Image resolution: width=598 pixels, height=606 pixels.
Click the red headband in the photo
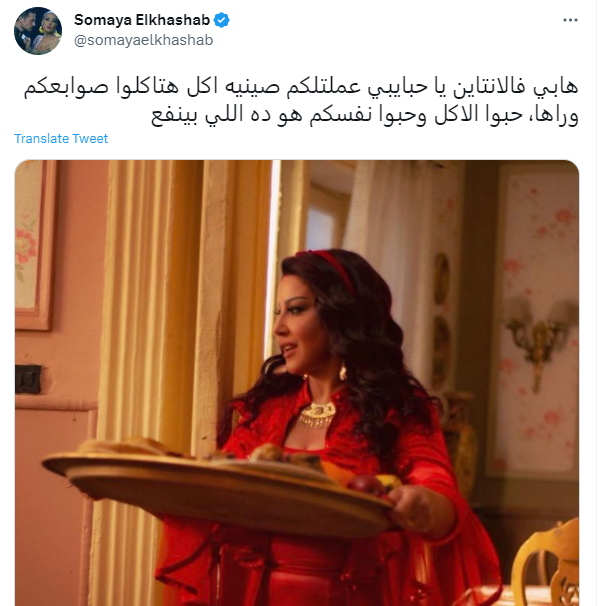[x=329, y=267]
